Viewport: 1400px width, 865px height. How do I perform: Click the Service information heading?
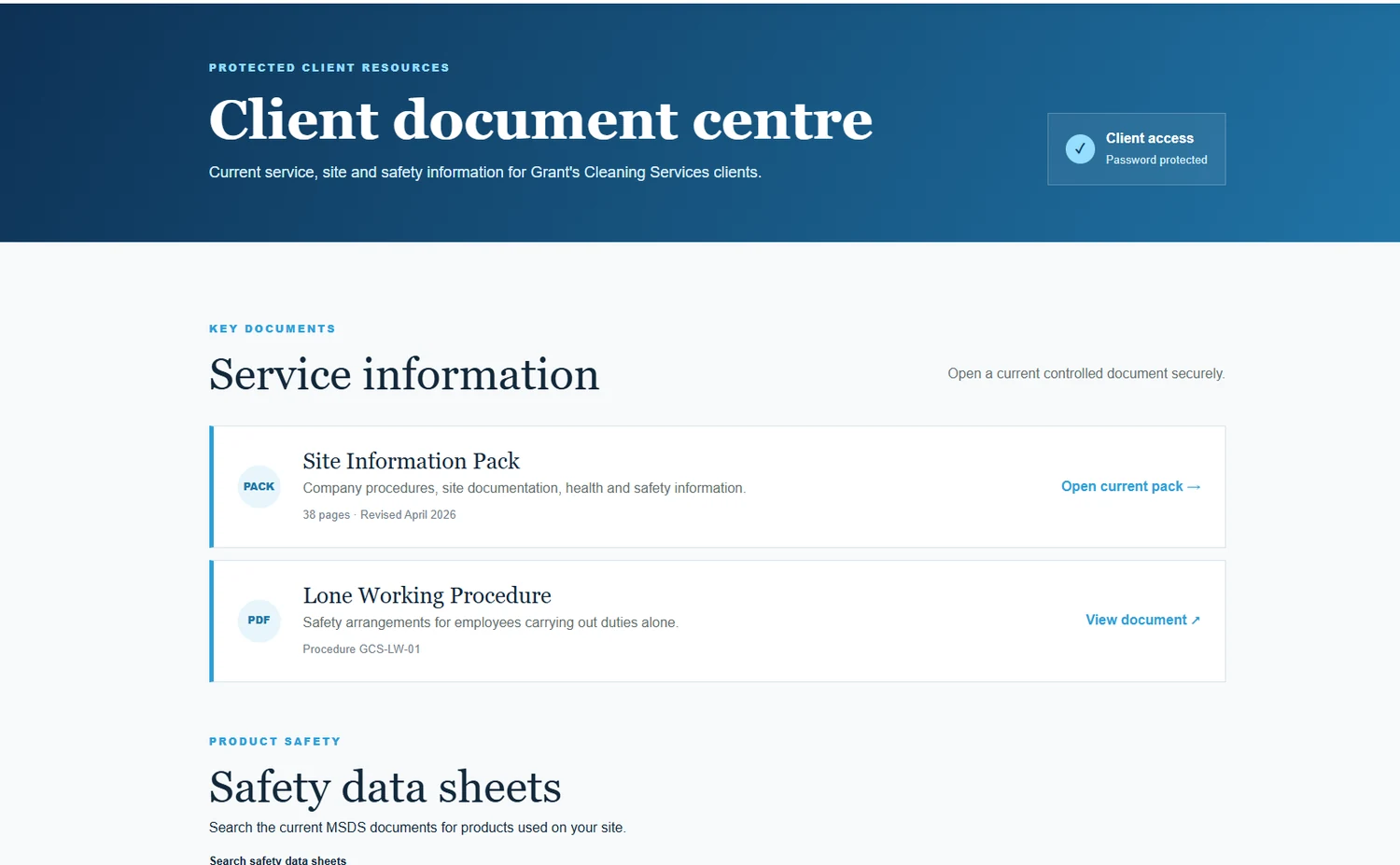point(404,374)
